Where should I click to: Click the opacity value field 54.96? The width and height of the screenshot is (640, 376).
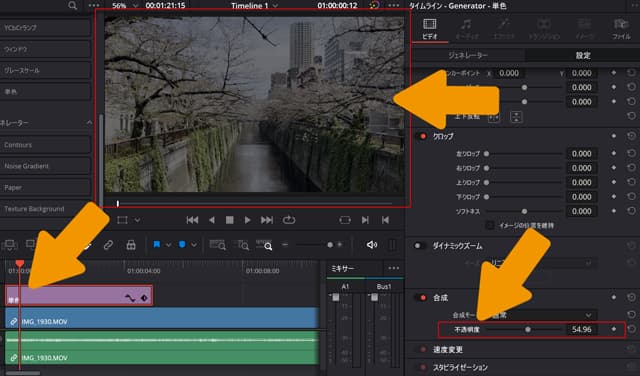coord(581,329)
